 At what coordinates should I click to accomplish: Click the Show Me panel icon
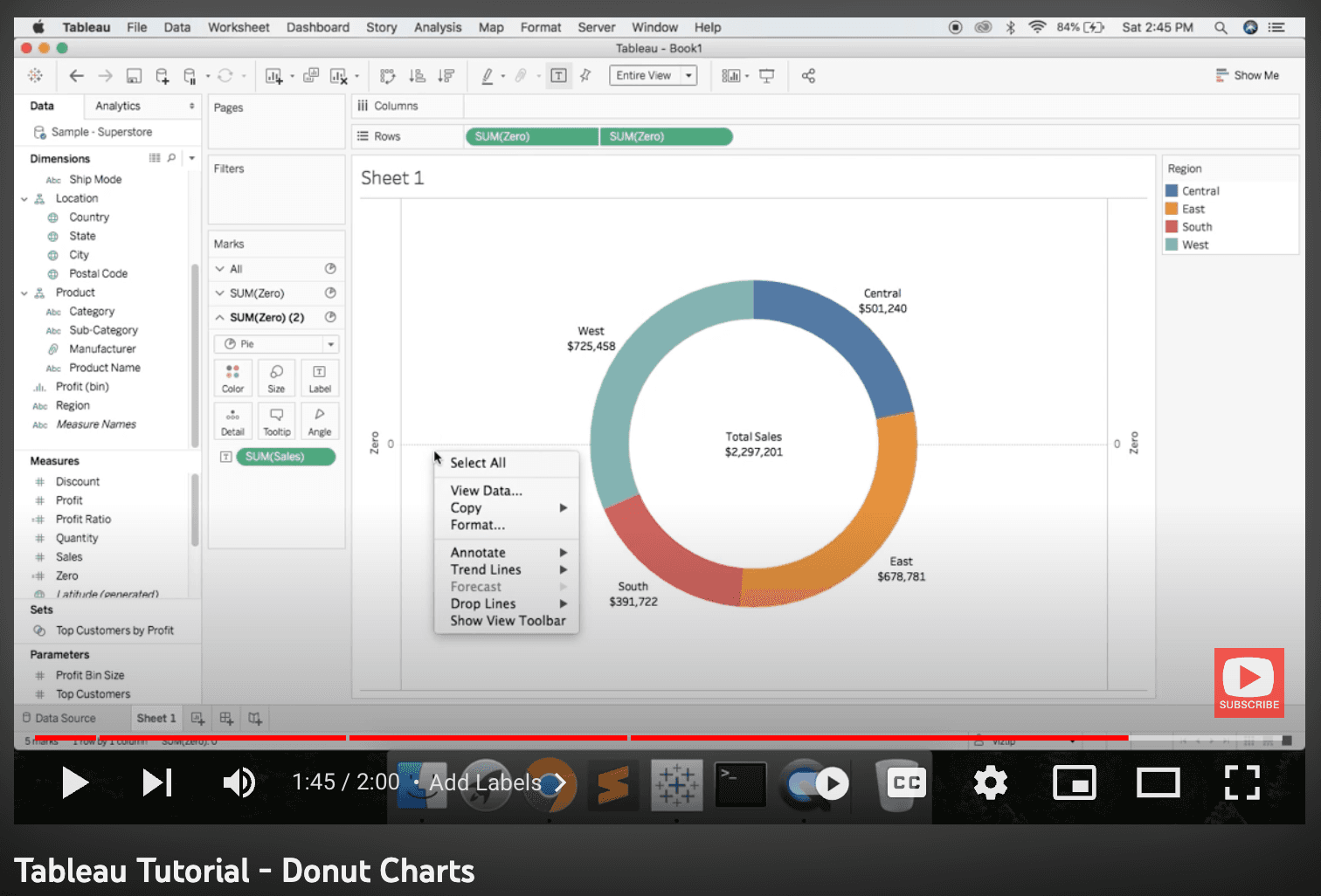[x=1247, y=76]
